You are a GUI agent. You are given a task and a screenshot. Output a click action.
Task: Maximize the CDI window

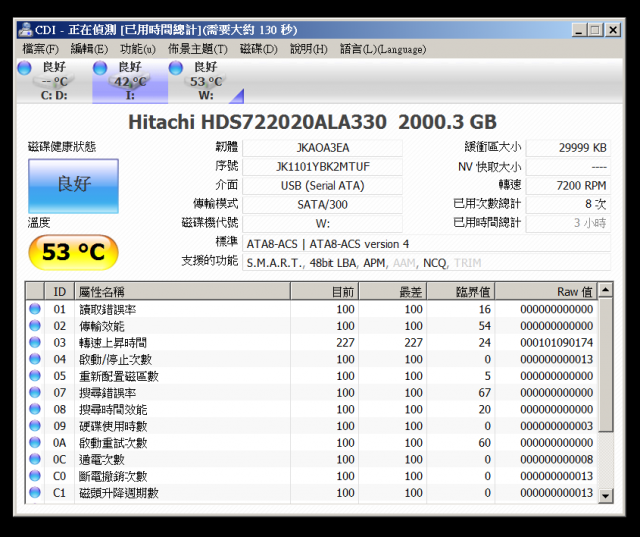click(x=596, y=30)
